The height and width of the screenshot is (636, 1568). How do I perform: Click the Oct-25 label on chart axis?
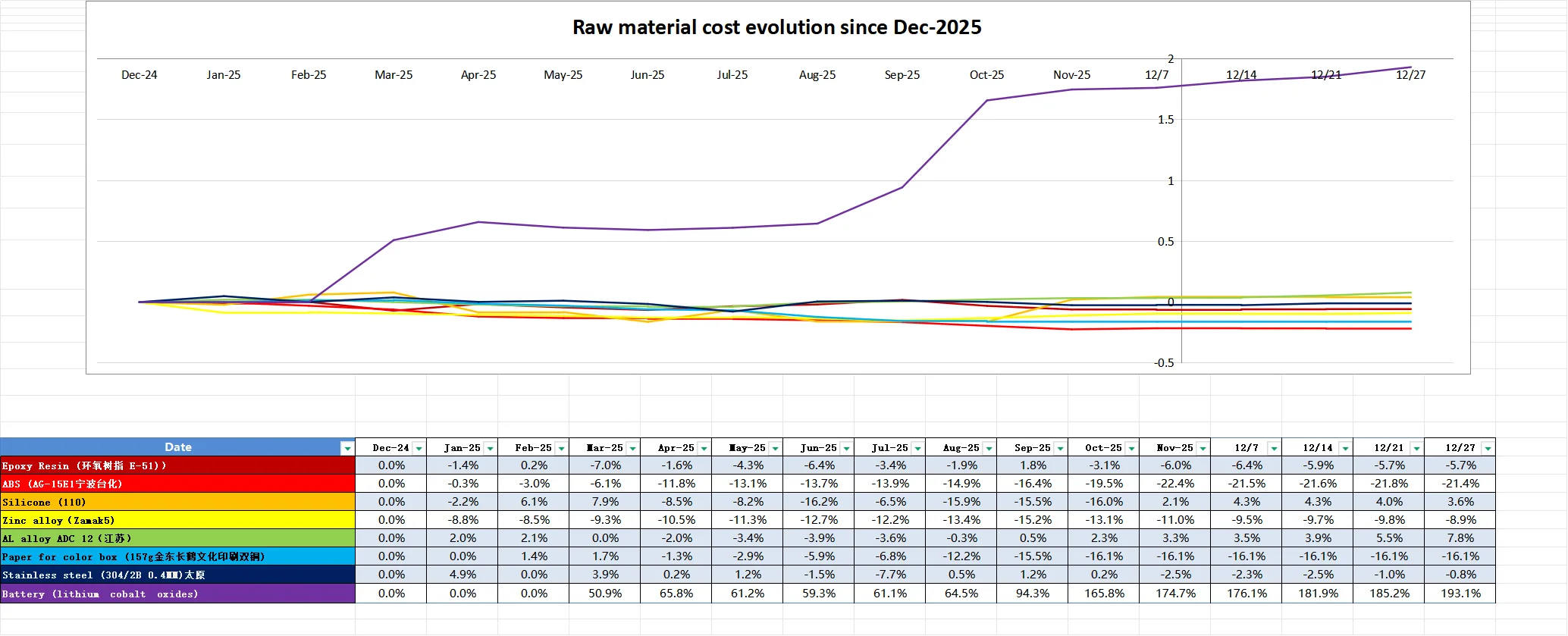tap(986, 75)
